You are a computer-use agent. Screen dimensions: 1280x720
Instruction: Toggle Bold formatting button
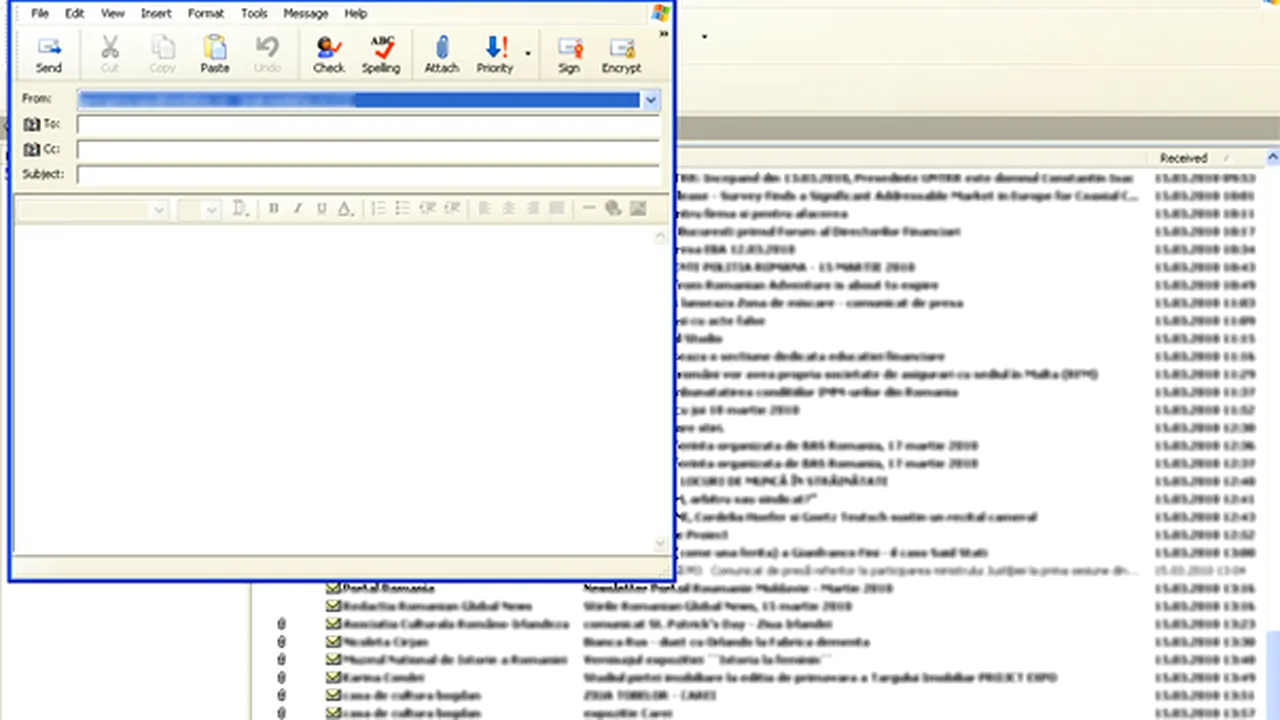tap(274, 208)
